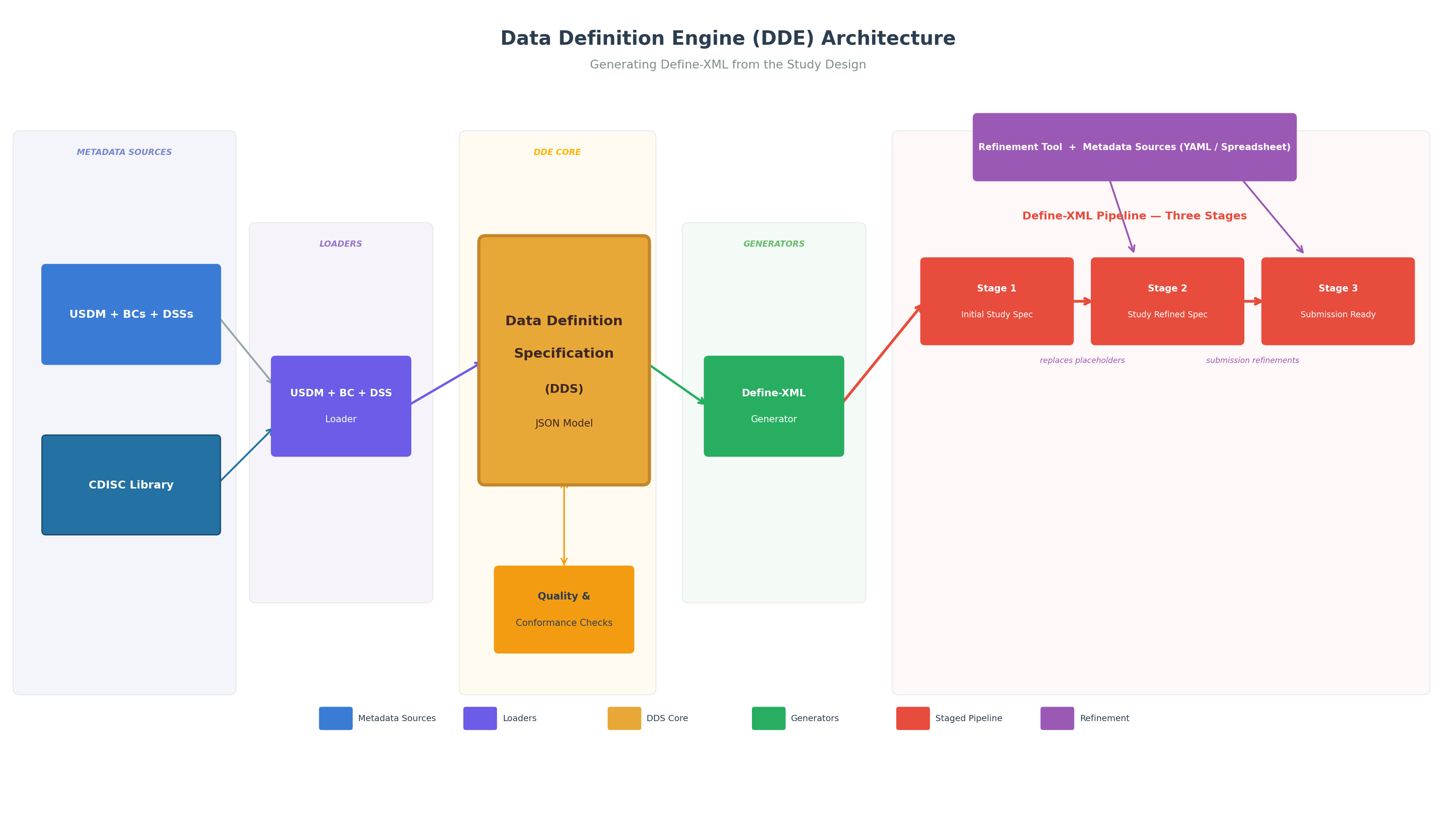Select the purple Refinement Tool box

coord(1134,147)
